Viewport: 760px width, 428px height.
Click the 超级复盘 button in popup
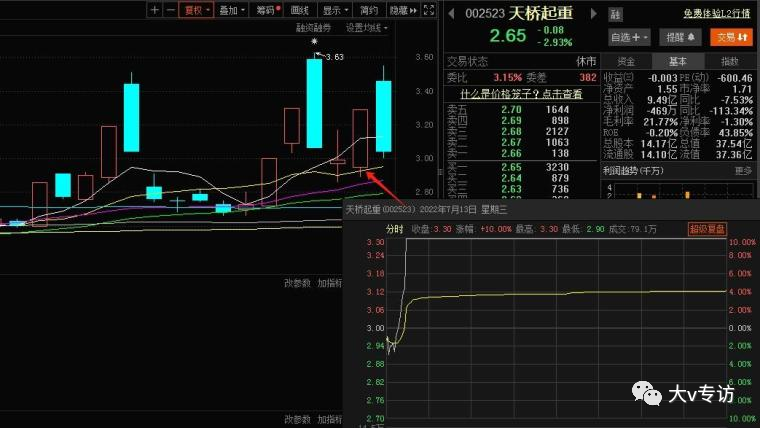pos(707,229)
